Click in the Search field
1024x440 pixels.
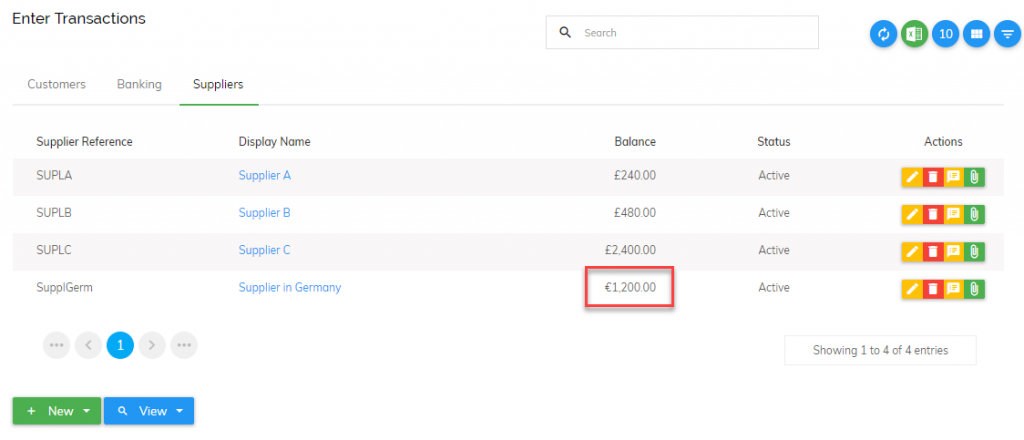[x=682, y=33]
